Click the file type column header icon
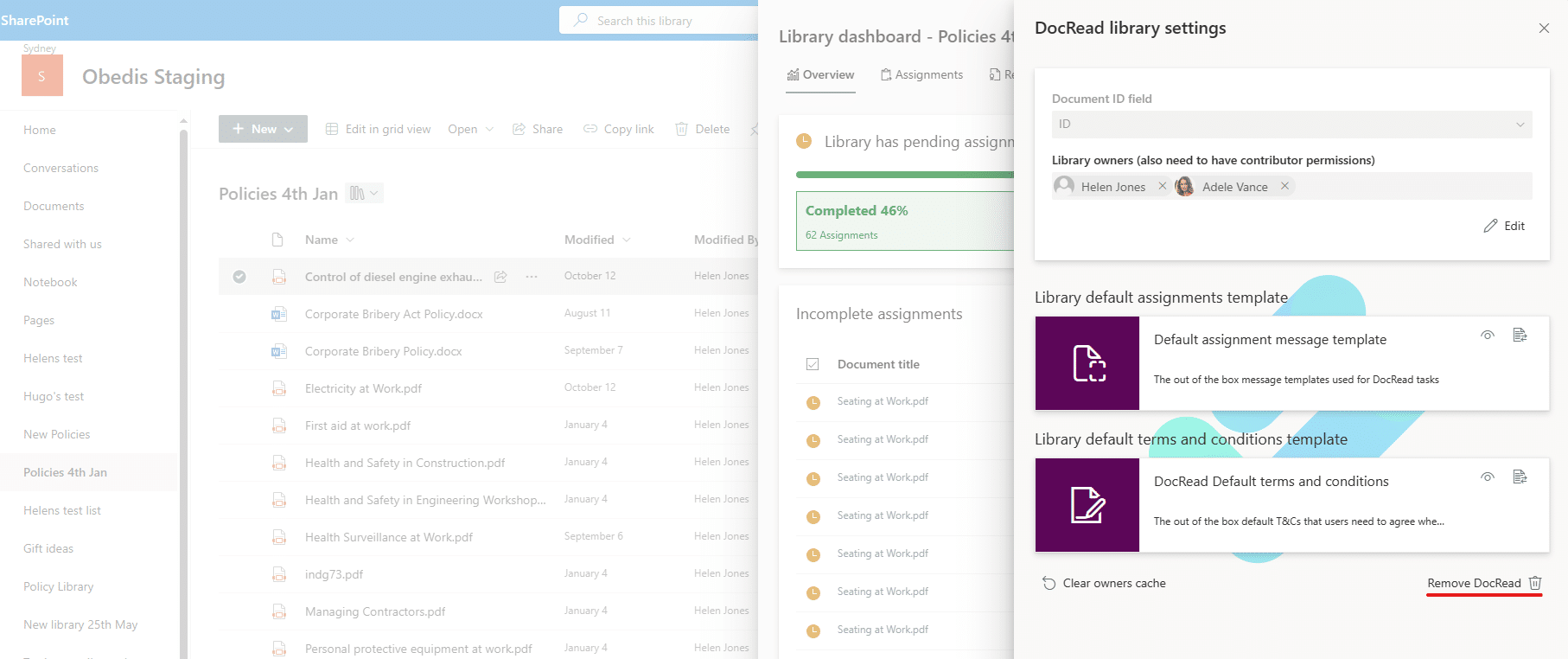Viewport: 1568px width, 659px height. [x=277, y=240]
